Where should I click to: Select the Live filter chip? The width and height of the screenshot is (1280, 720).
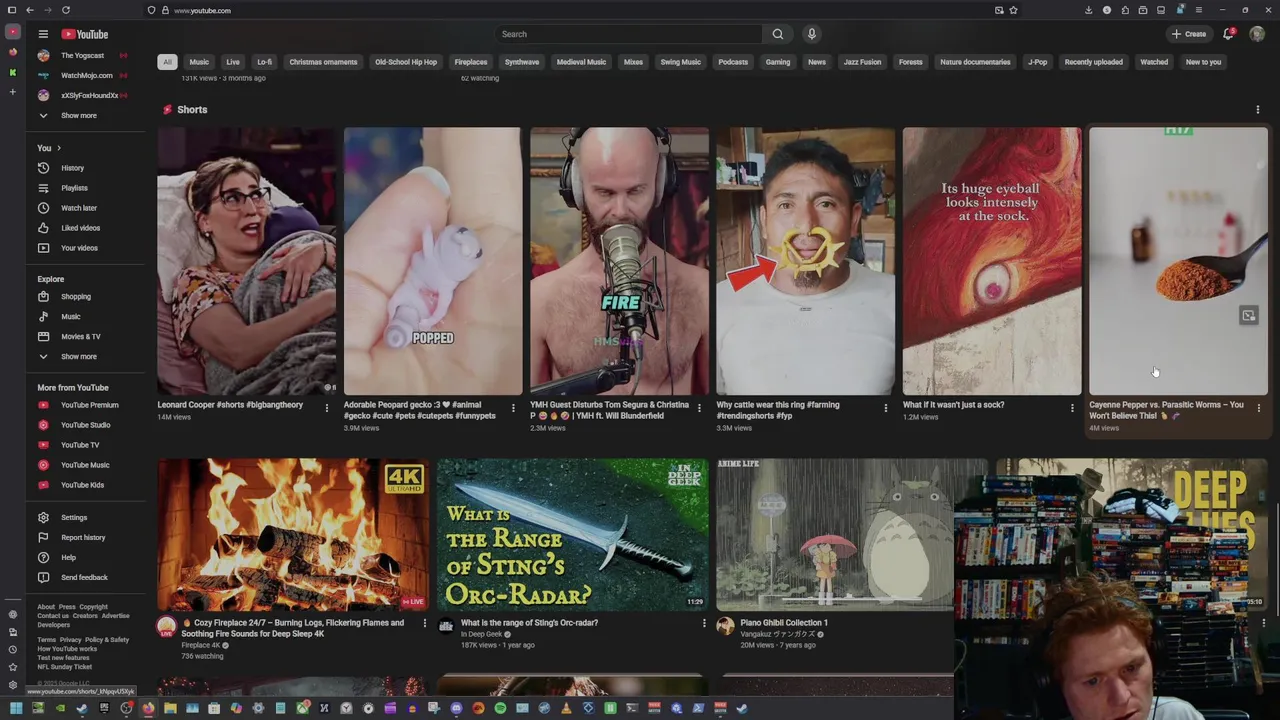point(233,62)
